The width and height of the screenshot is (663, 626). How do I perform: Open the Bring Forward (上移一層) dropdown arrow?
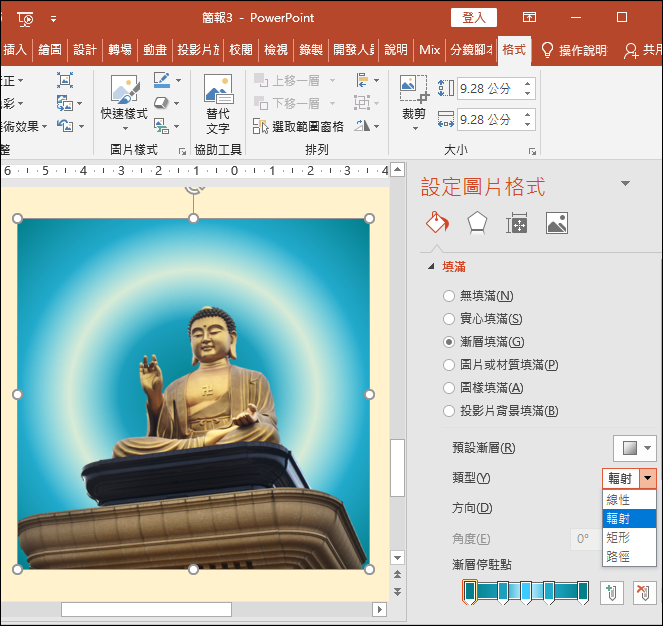point(332,80)
